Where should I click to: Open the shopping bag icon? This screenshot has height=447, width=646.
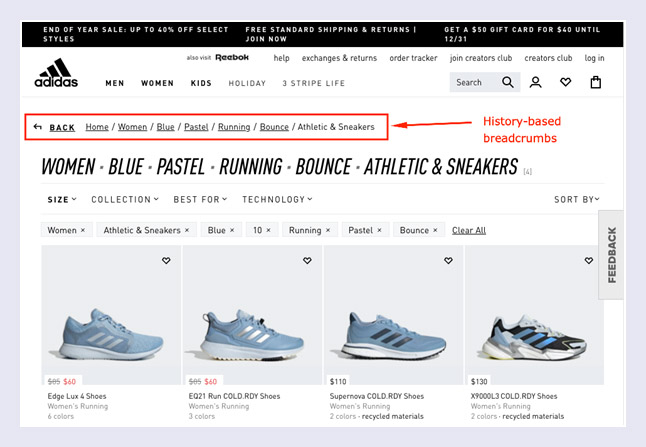coord(596,83)
